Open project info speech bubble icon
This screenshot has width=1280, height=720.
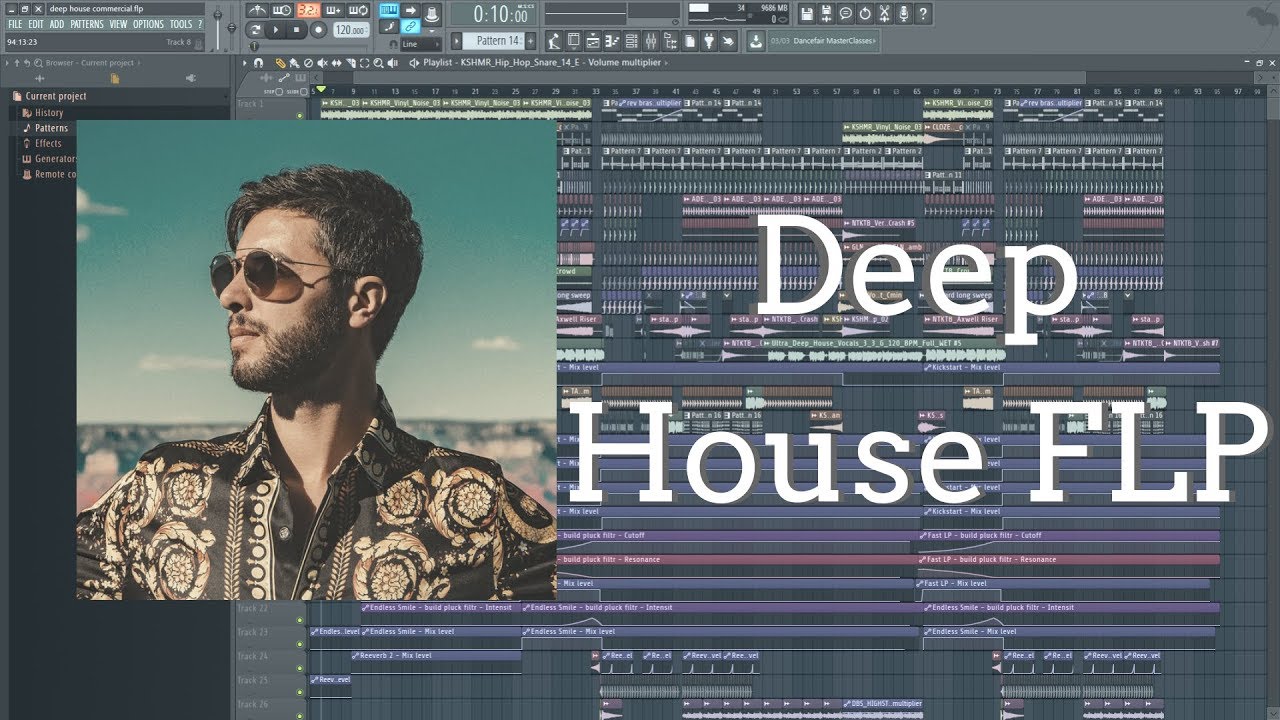[x=845, y=14]
